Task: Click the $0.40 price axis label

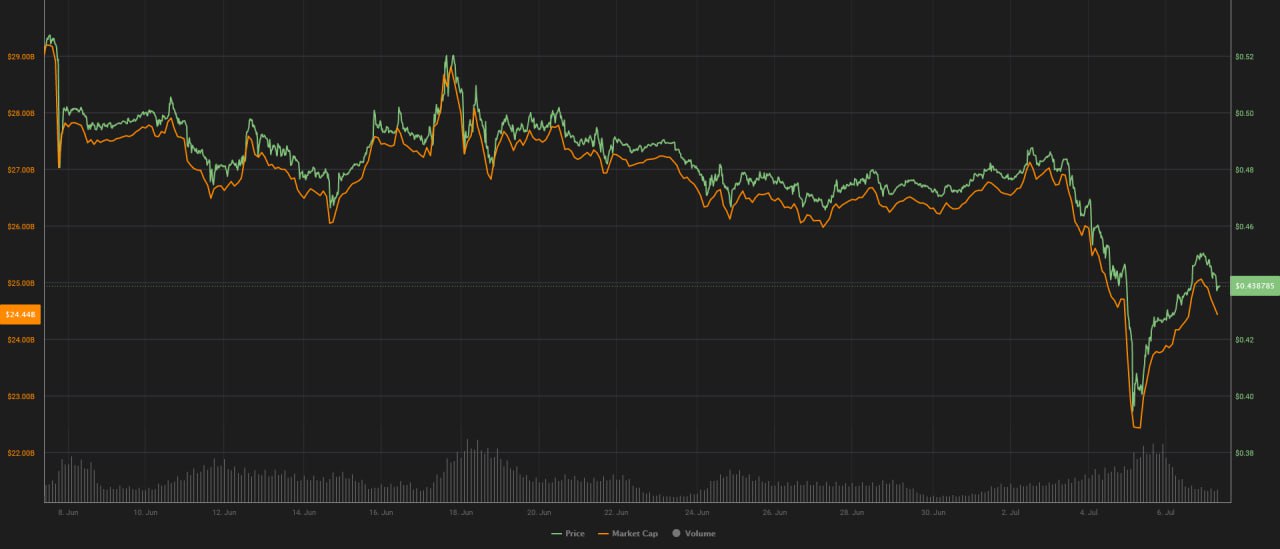Action: point(1244,397)
